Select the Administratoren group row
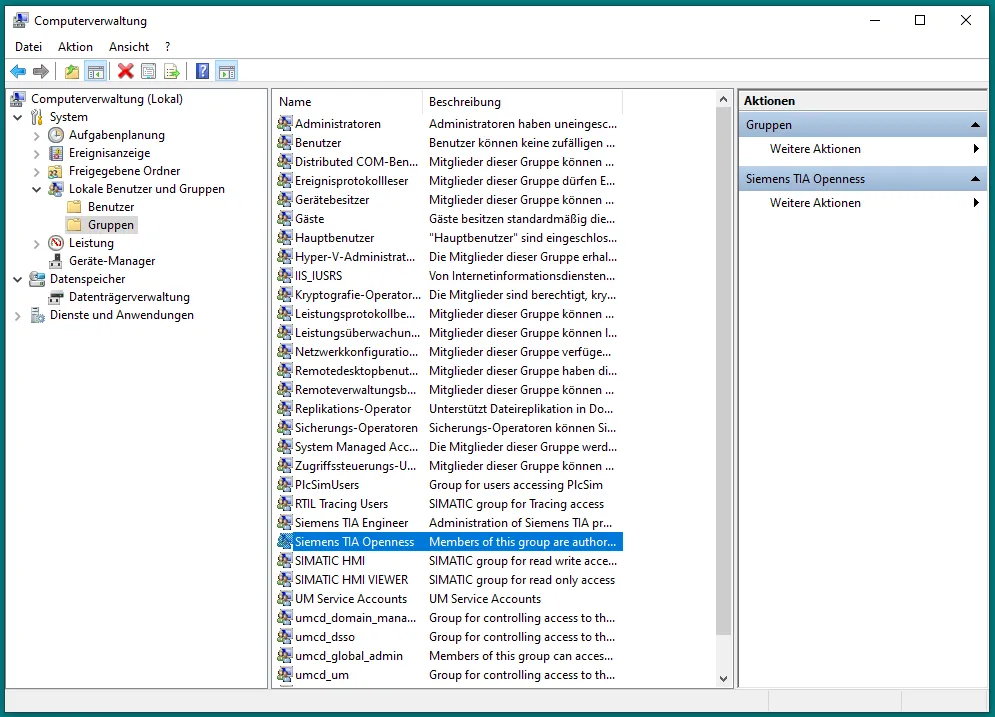Image resolution: width=995 pixels, height=717 pixels. click(x=449, y=124)
